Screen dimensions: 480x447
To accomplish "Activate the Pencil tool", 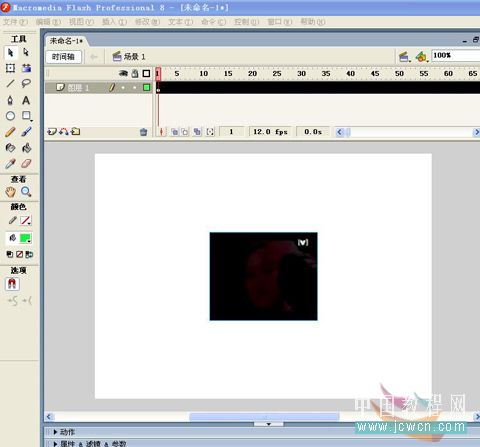I will pos(10,132).
